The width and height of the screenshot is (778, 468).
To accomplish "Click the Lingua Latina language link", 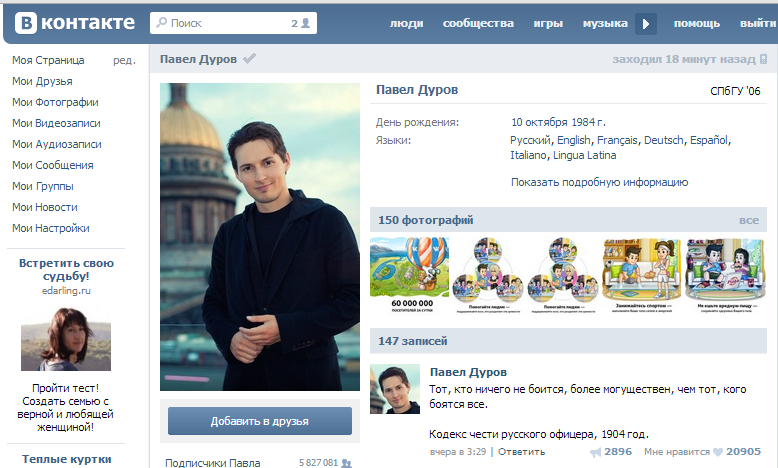I will 584,155.
